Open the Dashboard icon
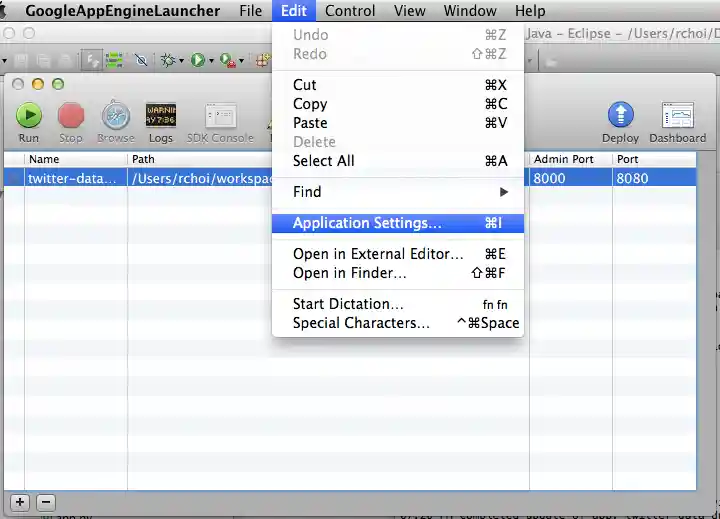The width and height of the screenshot is (720, 519). (x=677, y=116)
